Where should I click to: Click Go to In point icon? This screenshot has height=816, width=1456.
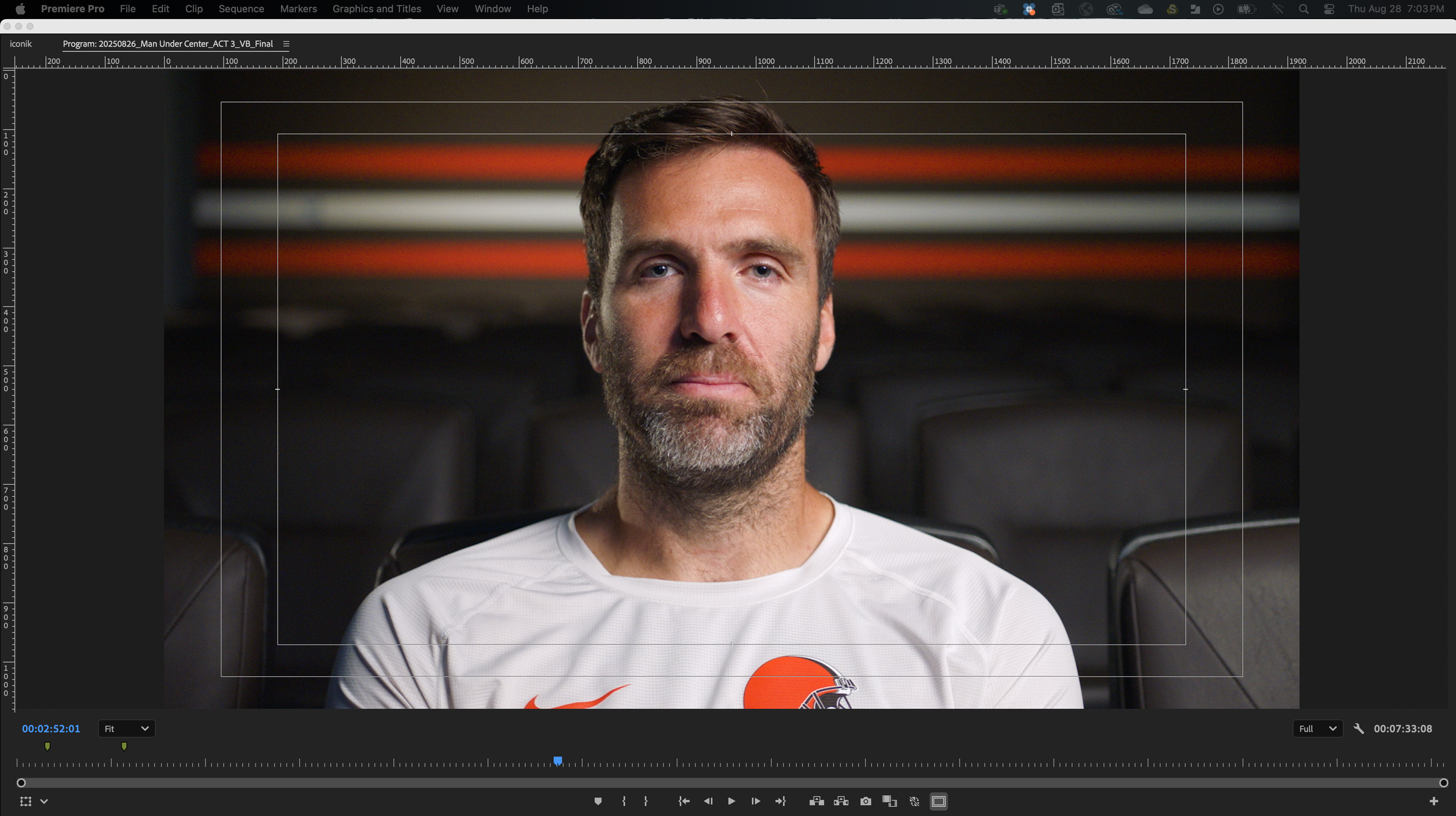click(684, 801)
